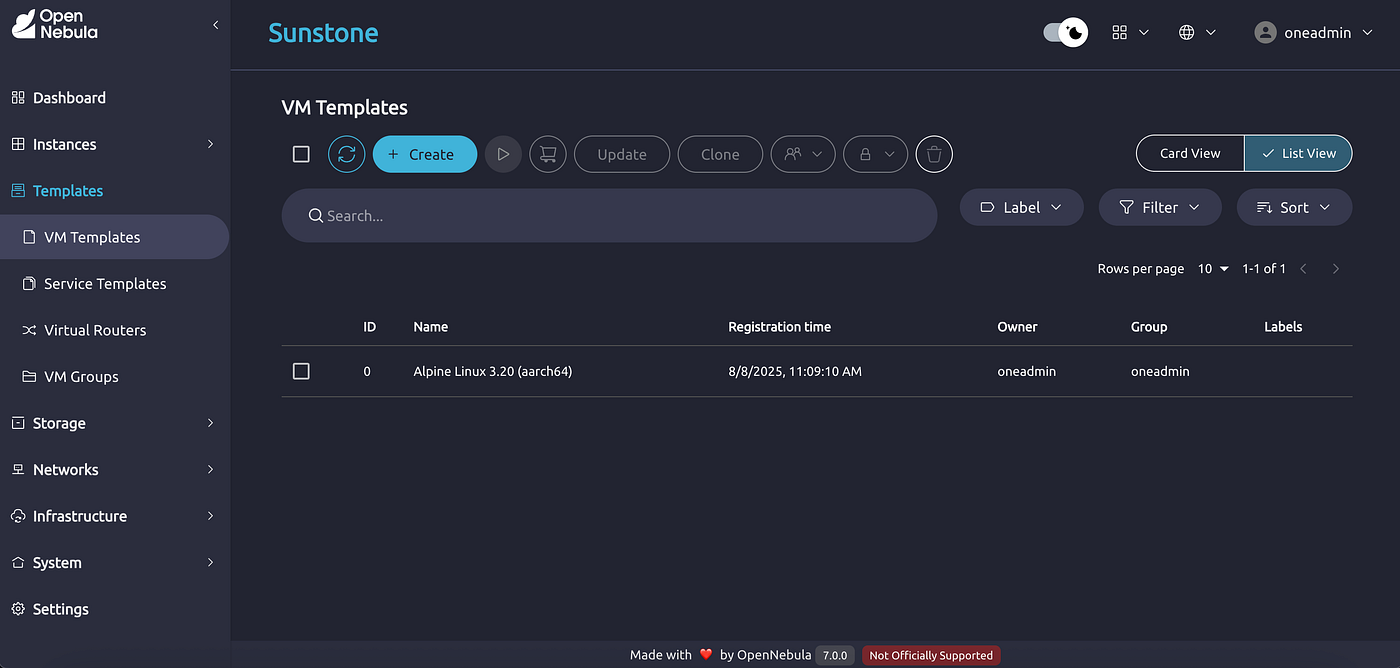Screen dimensions: 1400x668
Task: Open the Dashboard menu item
Action: tap(115, 98)
